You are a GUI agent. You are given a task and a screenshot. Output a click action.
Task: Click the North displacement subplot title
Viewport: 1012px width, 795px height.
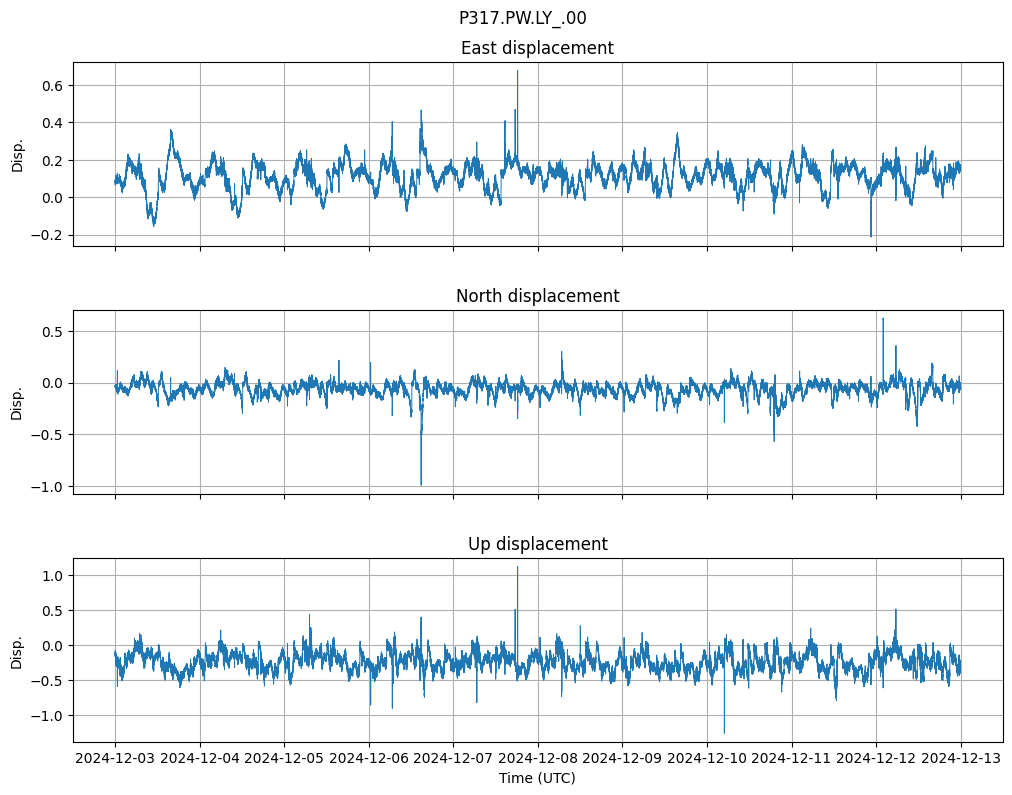point(537,296)
